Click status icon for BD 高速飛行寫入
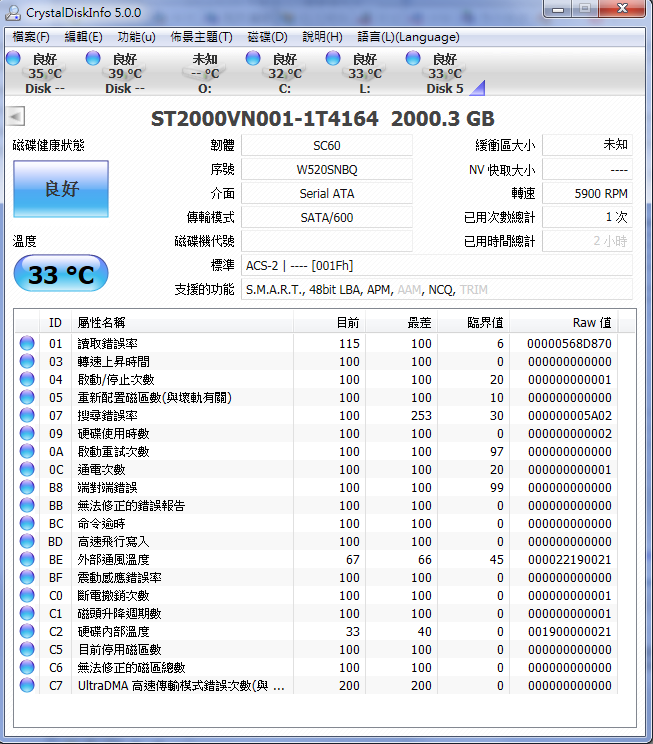The width and height of the screenshot is (653, 744). coord(27,541)
